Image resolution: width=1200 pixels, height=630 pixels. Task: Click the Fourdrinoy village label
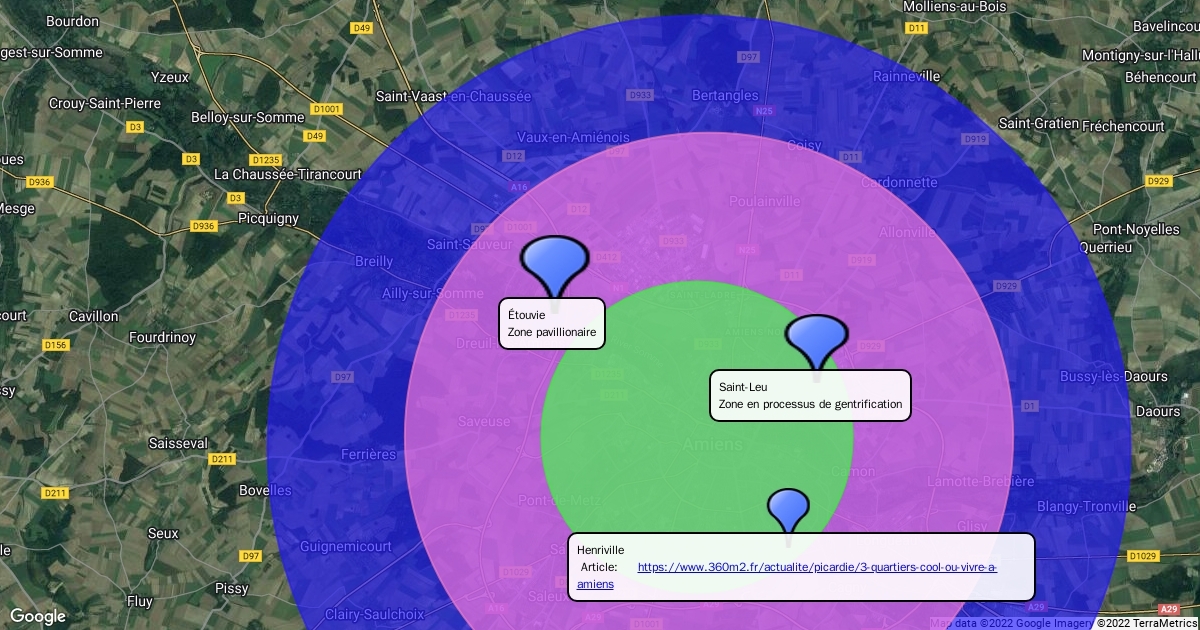(x=162, y=337)
